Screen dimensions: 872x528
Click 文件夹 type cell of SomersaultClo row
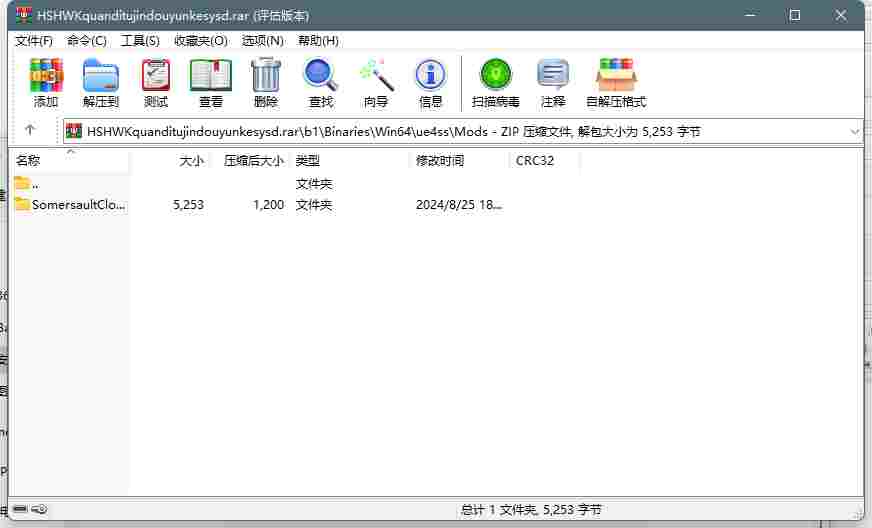click(x=314, y=205)
